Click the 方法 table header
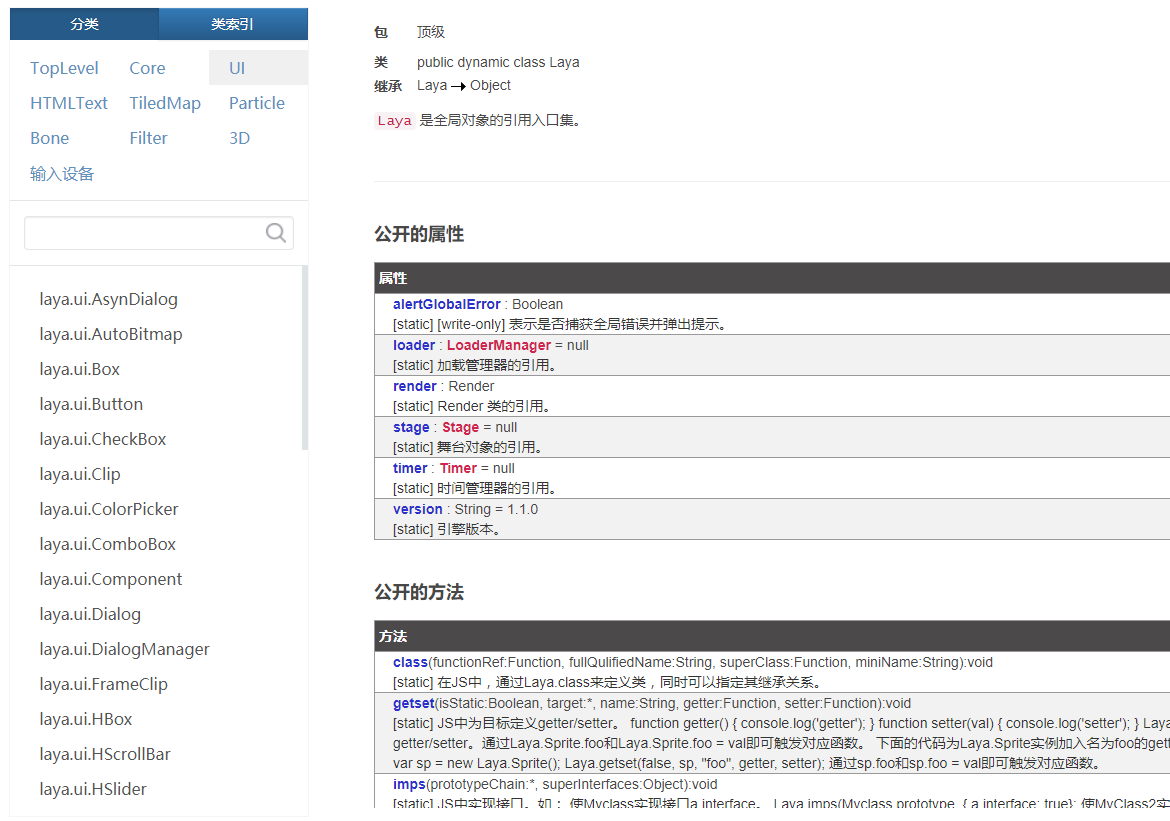Screen dimensions: 1170x821 772,636
